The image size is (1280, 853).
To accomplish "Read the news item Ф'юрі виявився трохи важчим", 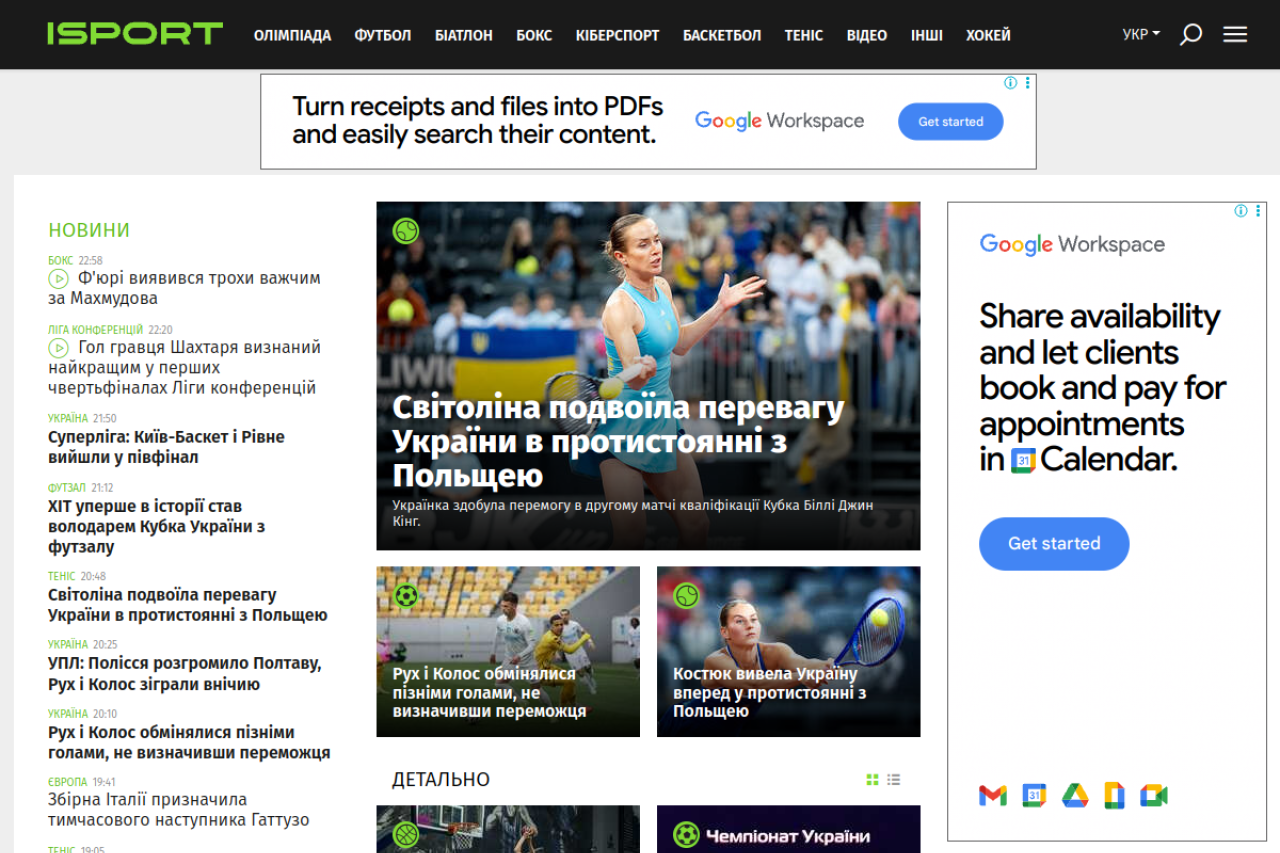I will point(184,288).
